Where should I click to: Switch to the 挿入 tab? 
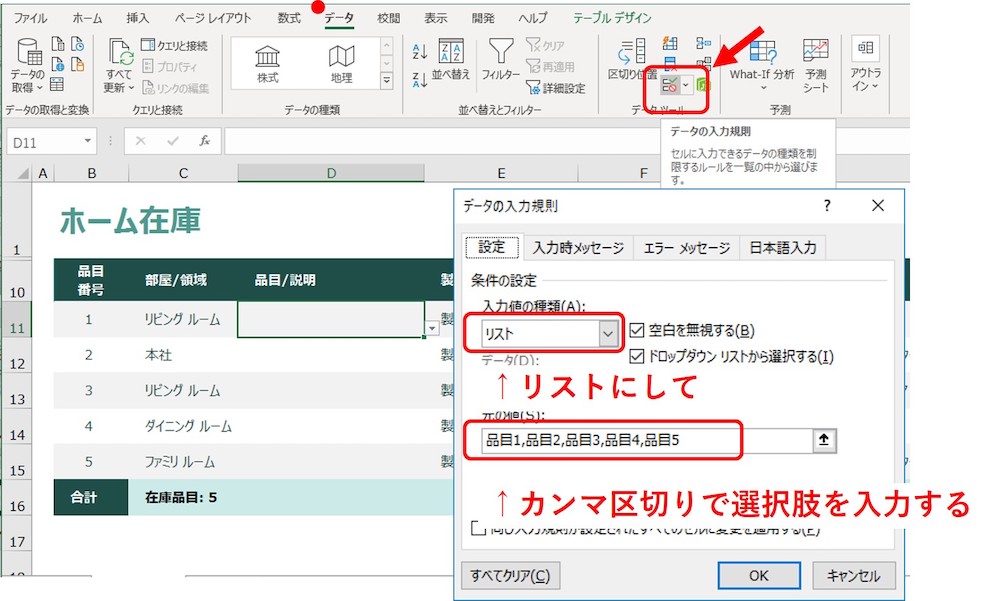coord(137,18)
